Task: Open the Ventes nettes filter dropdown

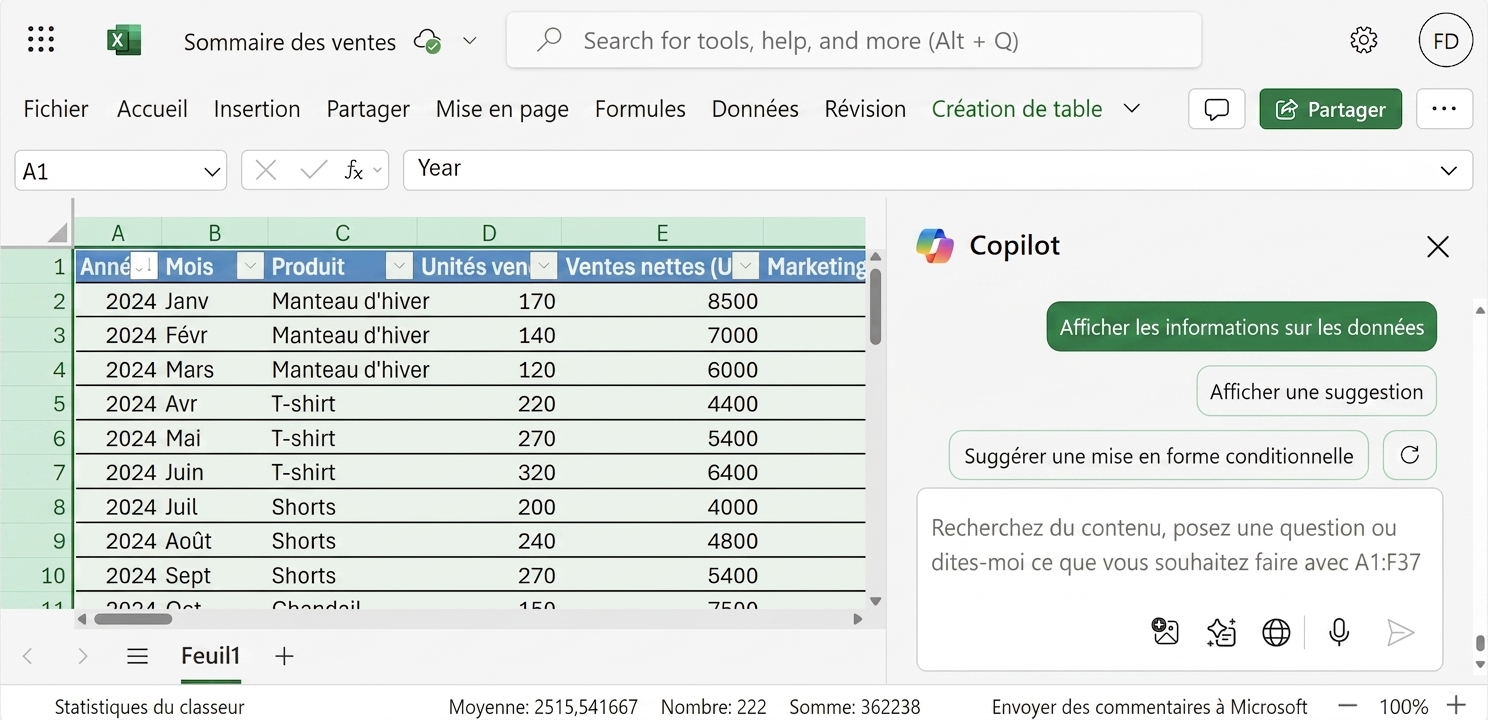Action: [x=746, y=266]
